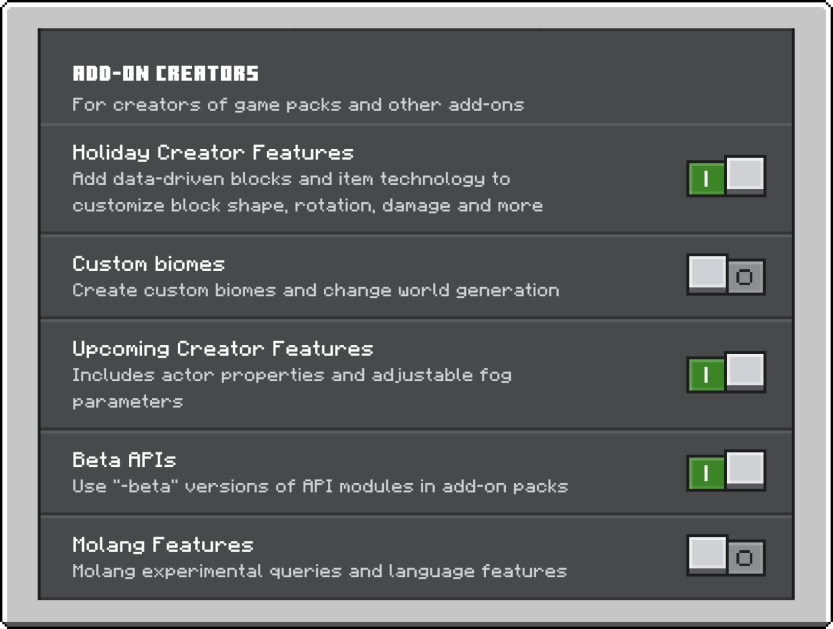
Task: Switch off the Beta APIs toggle
Action: pos(726,471)
